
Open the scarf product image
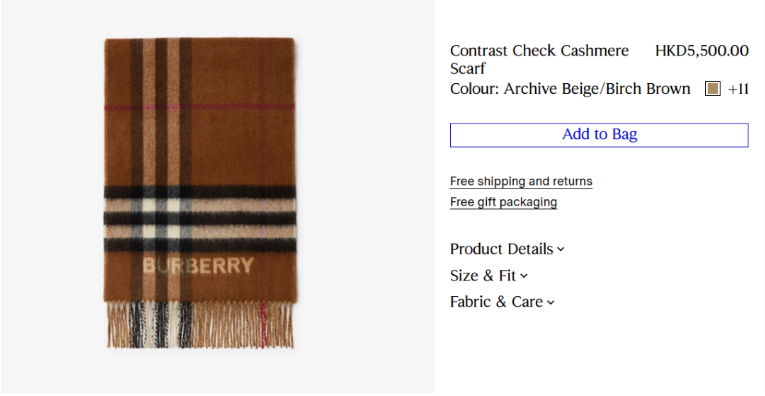point(200,193)
